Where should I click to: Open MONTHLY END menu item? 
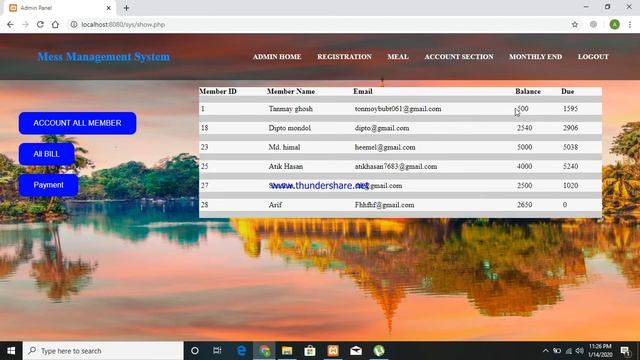[x=536, y=57]
